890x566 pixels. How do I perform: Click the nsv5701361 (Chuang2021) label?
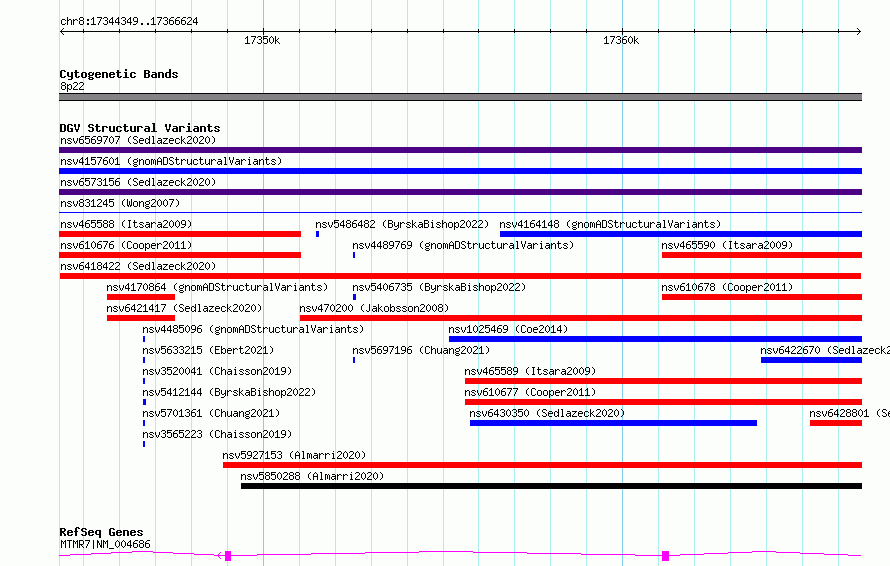(211, 413)
